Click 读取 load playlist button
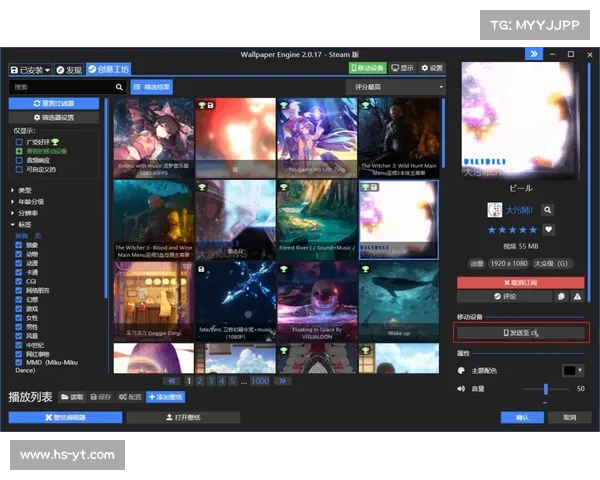The image size is (600, 480). [72, 397]
